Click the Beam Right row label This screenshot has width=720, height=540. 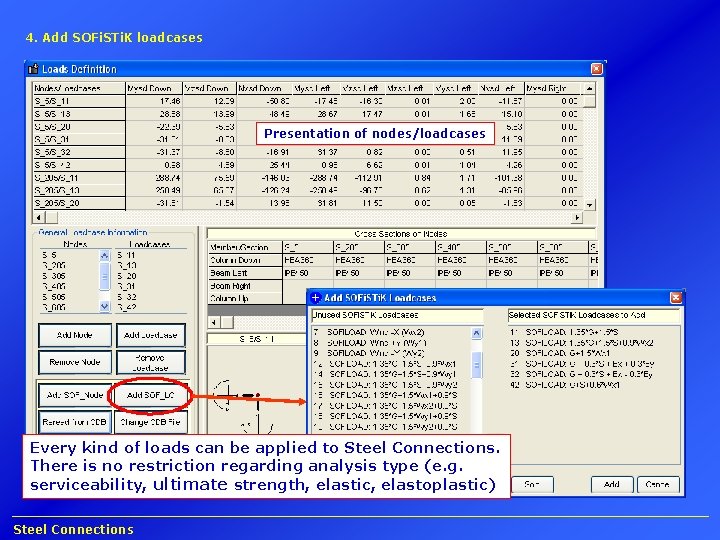pyautogui.click(x=244, y=286)
